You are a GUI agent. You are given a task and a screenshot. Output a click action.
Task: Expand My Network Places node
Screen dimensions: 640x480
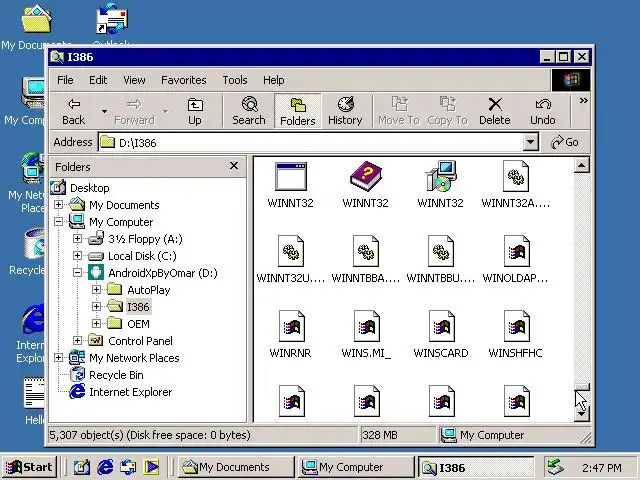point(58,358)
